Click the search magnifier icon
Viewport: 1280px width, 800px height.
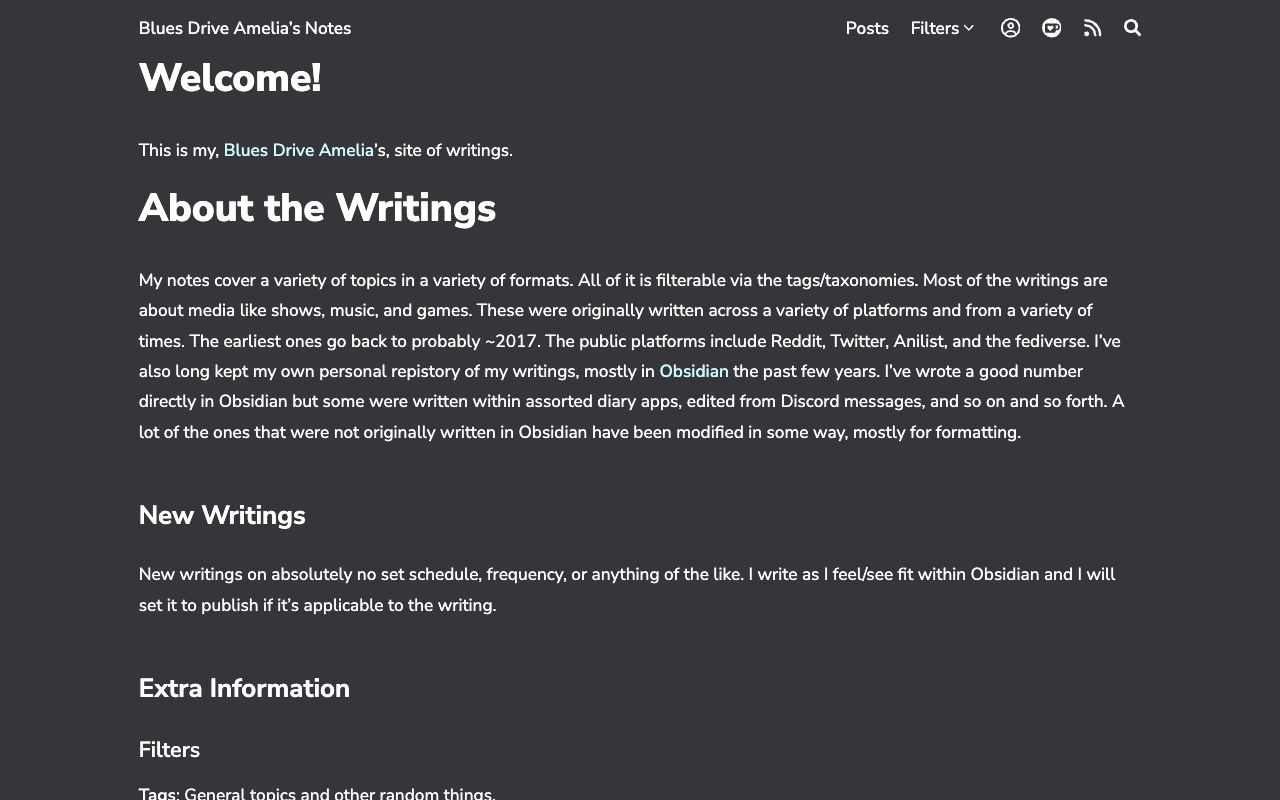click(x=1132, y=28)
